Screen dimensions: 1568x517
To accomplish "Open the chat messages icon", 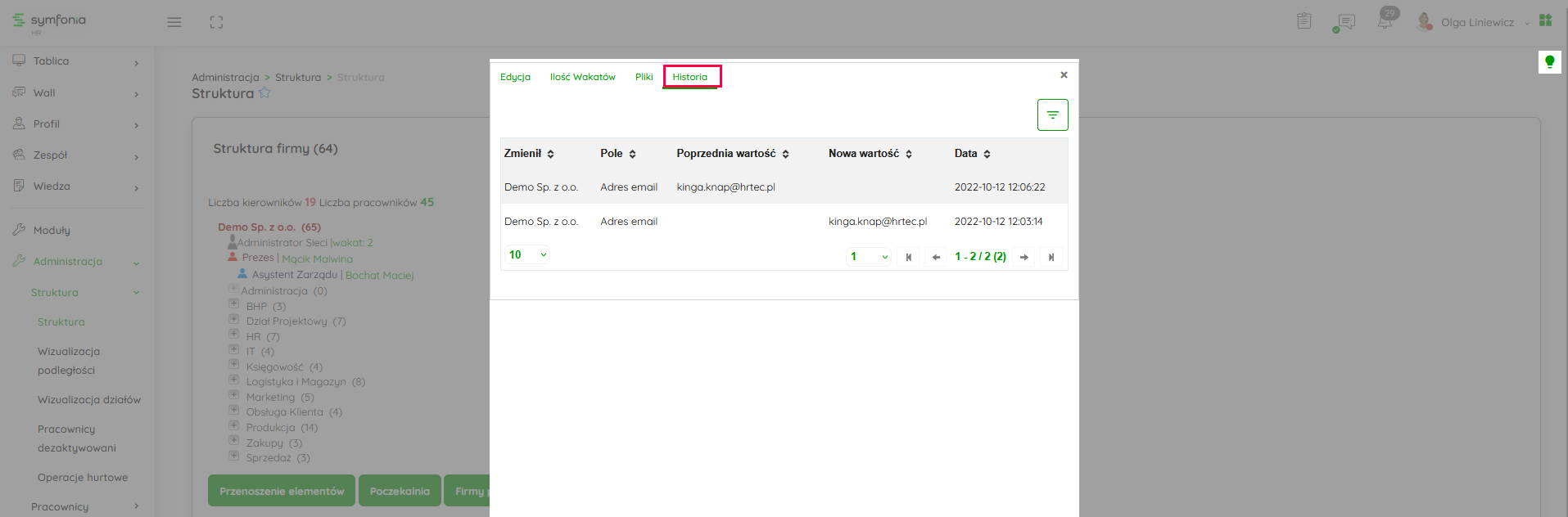I will pyautogui.click(x=1344, y=22).
